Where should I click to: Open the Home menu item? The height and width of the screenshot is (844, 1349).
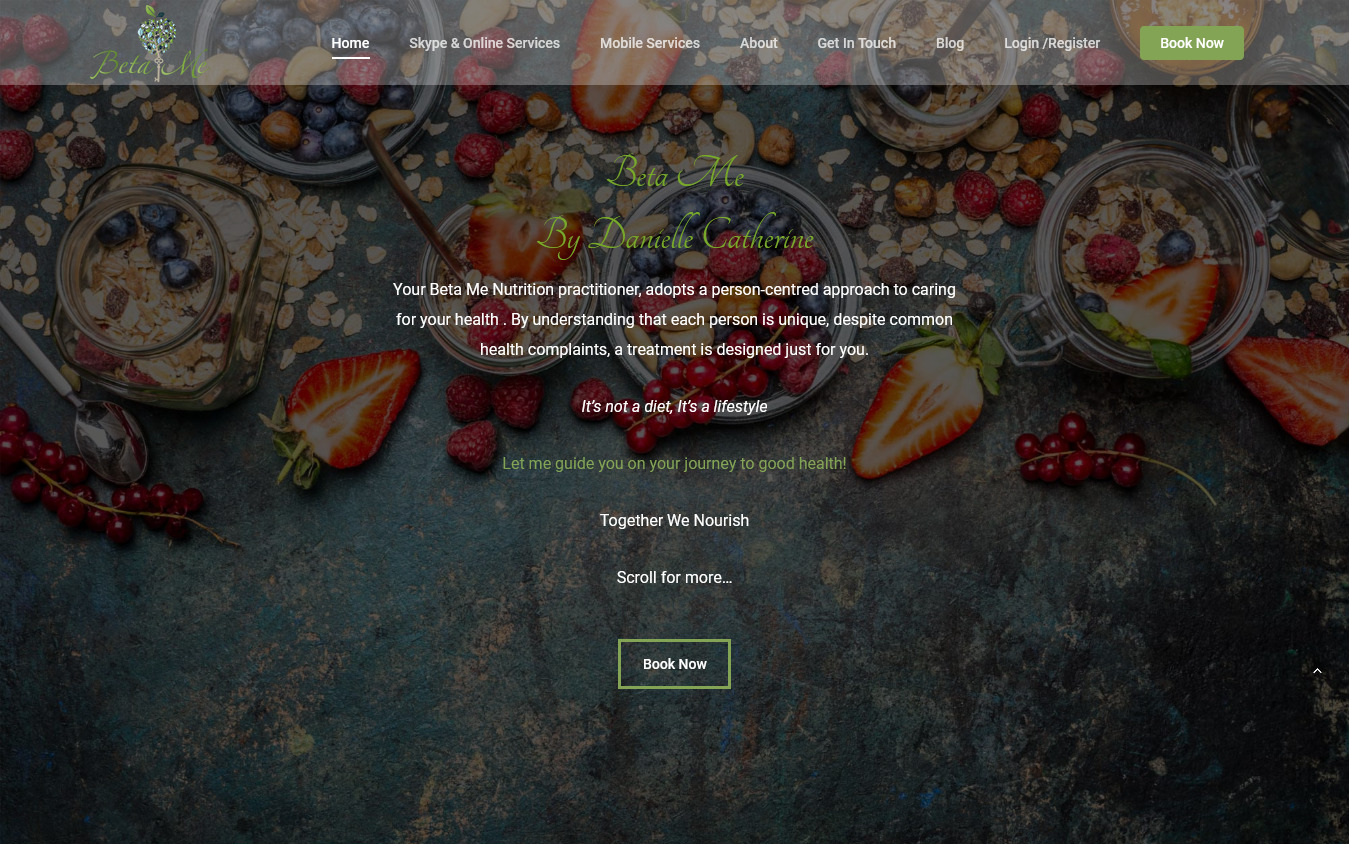(350, 43)
